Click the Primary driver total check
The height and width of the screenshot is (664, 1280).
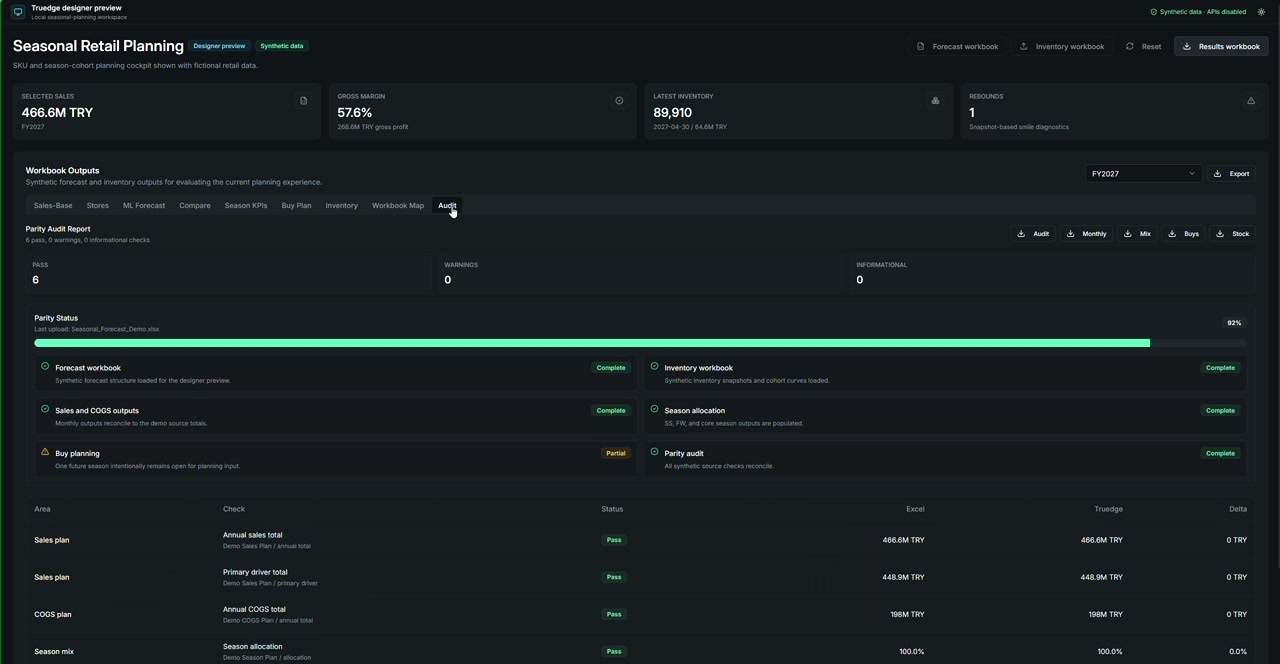click(255, 572)
